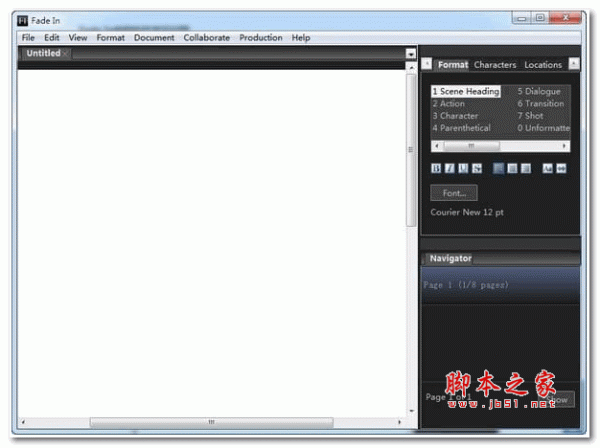Click the editor horizontal scrollbar thumb
The width and height of the screenshot is (600, 448).
coord(211,422)
